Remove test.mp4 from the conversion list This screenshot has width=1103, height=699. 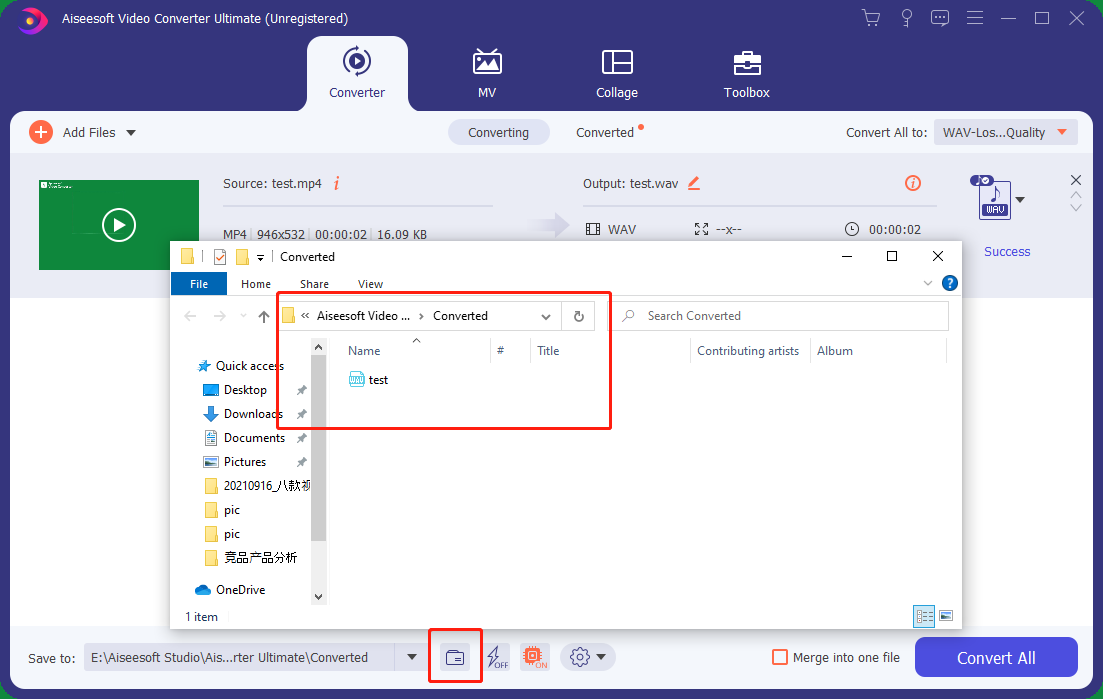point(1076,180)
